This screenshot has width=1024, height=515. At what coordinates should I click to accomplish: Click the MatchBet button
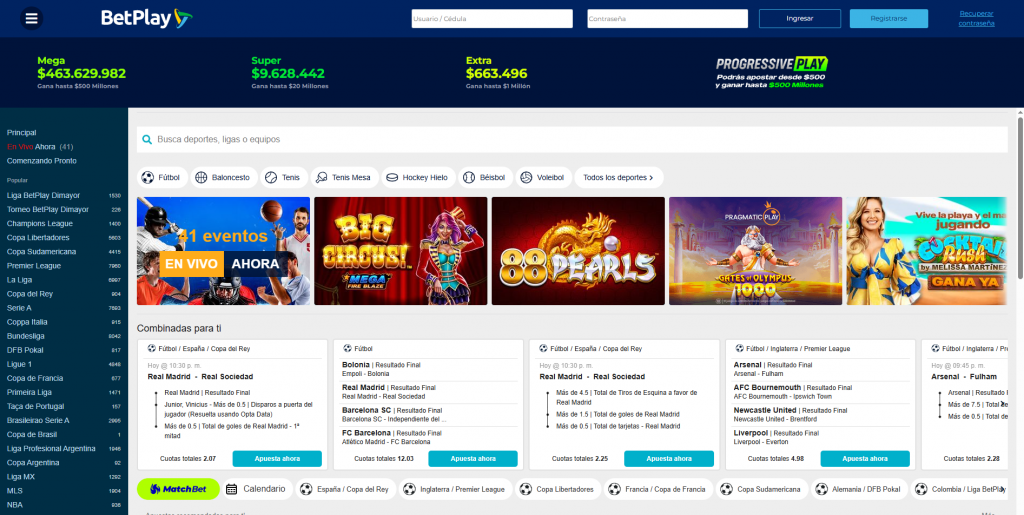click(178, 489)
